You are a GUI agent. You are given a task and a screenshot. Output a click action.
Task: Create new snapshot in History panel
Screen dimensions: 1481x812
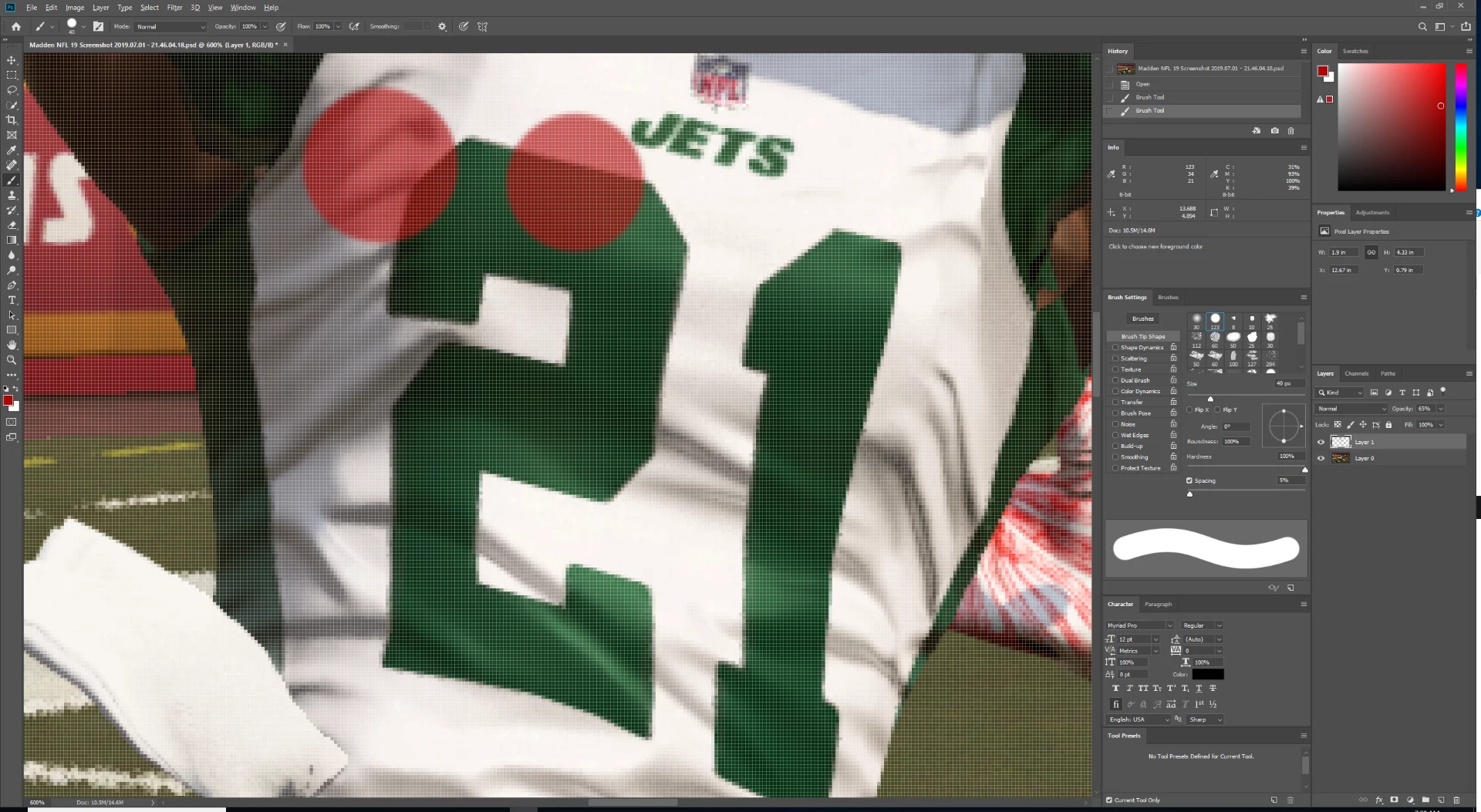[x=1274, y=131]
